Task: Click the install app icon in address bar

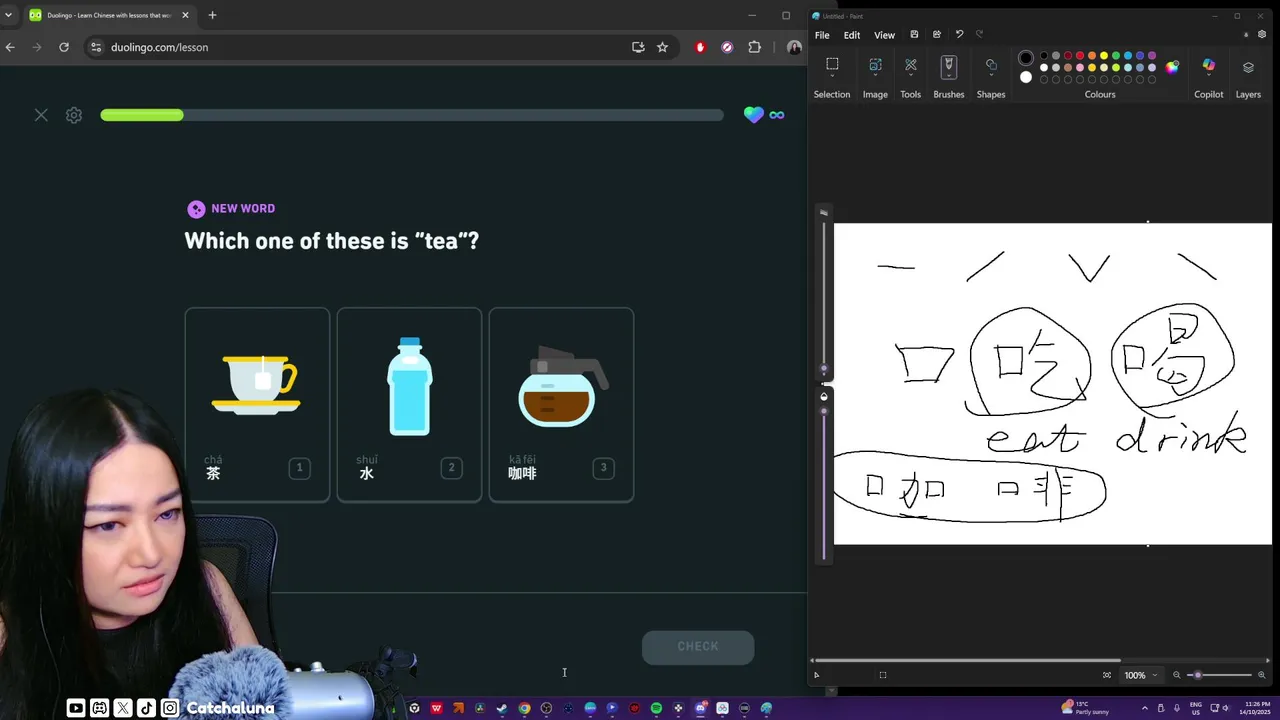Action: click(638, 47)
